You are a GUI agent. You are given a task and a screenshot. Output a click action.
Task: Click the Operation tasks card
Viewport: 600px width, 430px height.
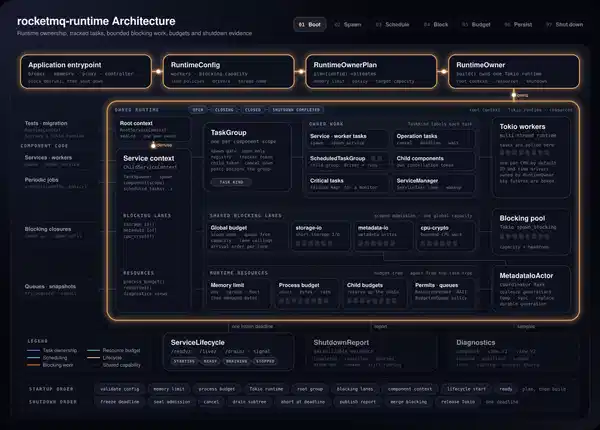pyautogui.click(x=434, y=139)
